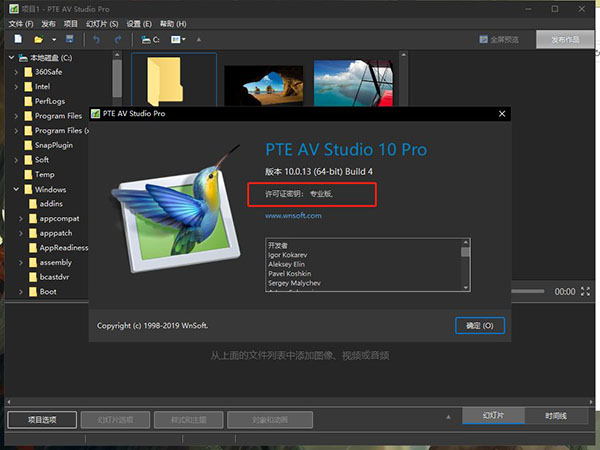The height and width of the screenshot is (450, 600).
Task: Select the Program Files folder in tree
Action: pos(57,116)
